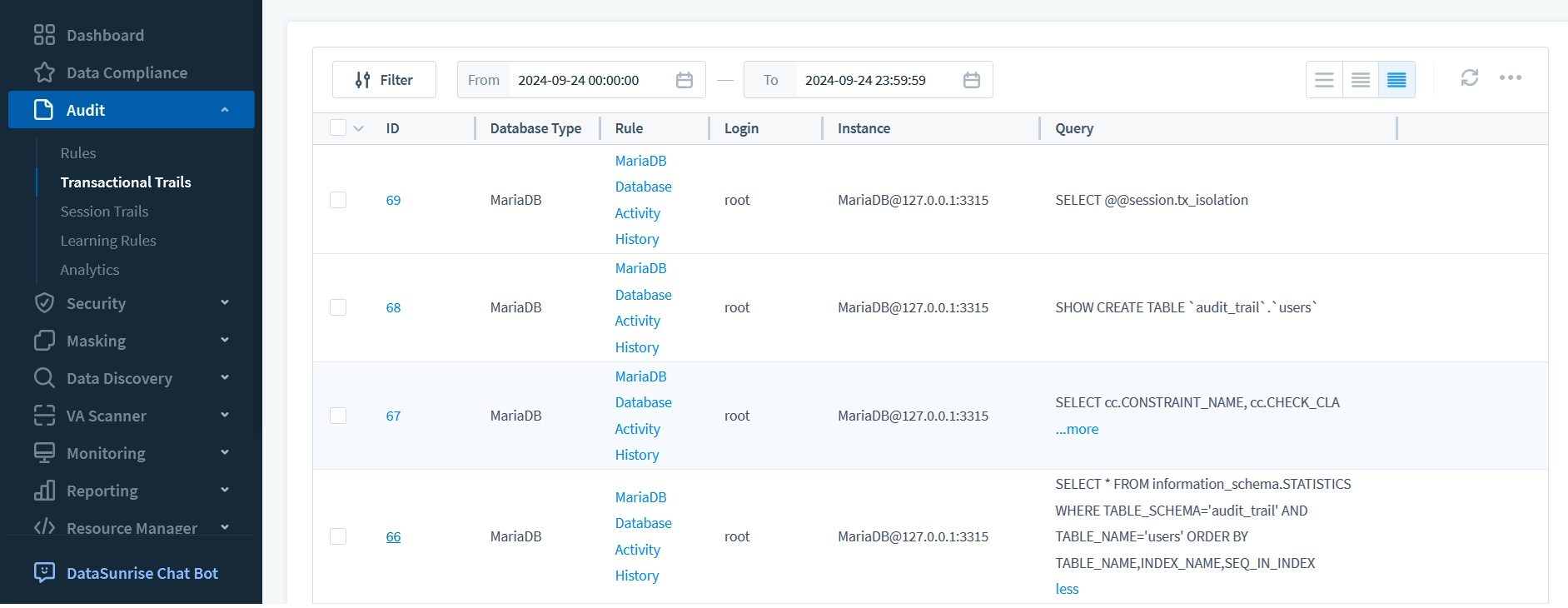Click the VA Scanner icon
Image resolution: width=1568 pixels, height=608 pixels.
click(44, 416)
